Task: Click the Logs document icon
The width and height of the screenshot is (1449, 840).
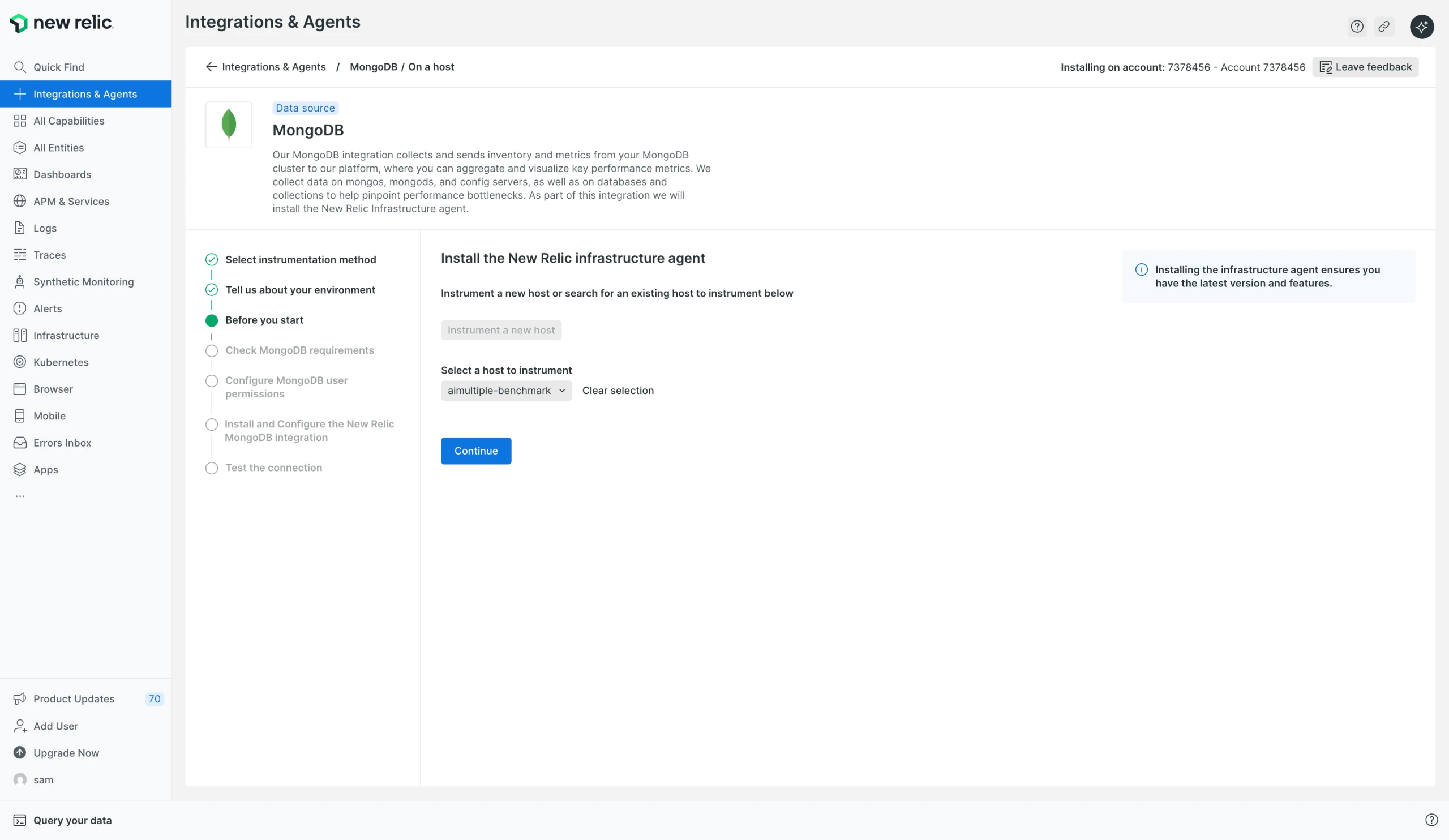Action: (20, 228)
